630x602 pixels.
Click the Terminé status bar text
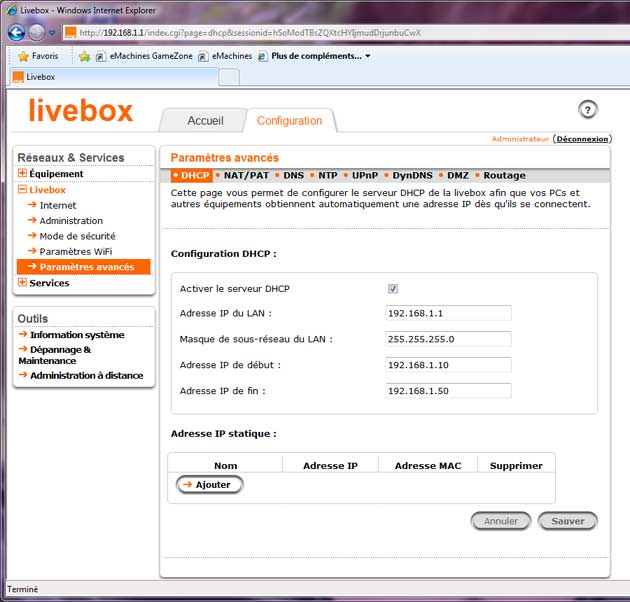pyautogui.click(x=22, y=589)
